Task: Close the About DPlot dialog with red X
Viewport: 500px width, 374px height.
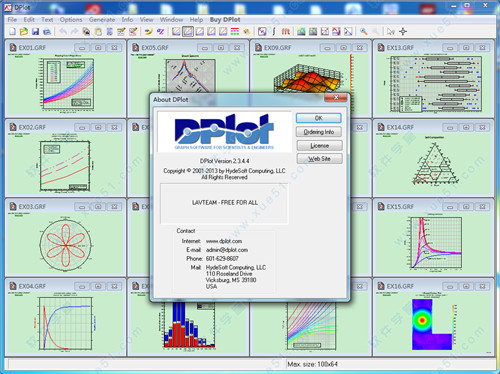Action: tap(336, 97)
